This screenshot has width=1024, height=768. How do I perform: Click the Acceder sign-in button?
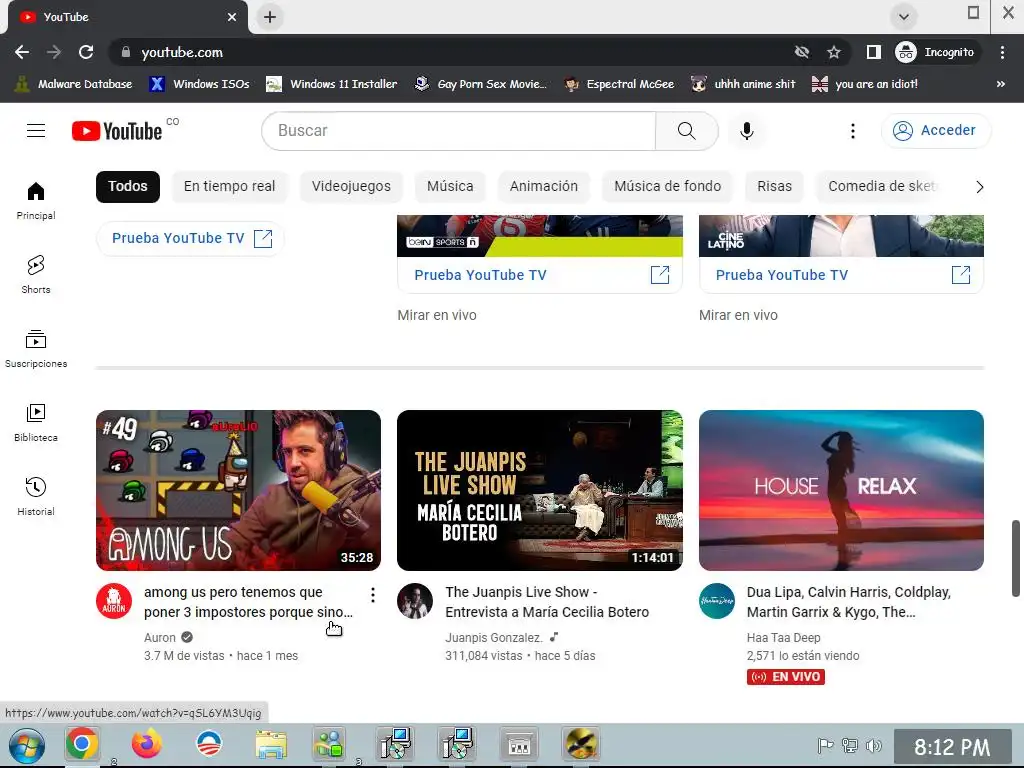coord(936,131)
